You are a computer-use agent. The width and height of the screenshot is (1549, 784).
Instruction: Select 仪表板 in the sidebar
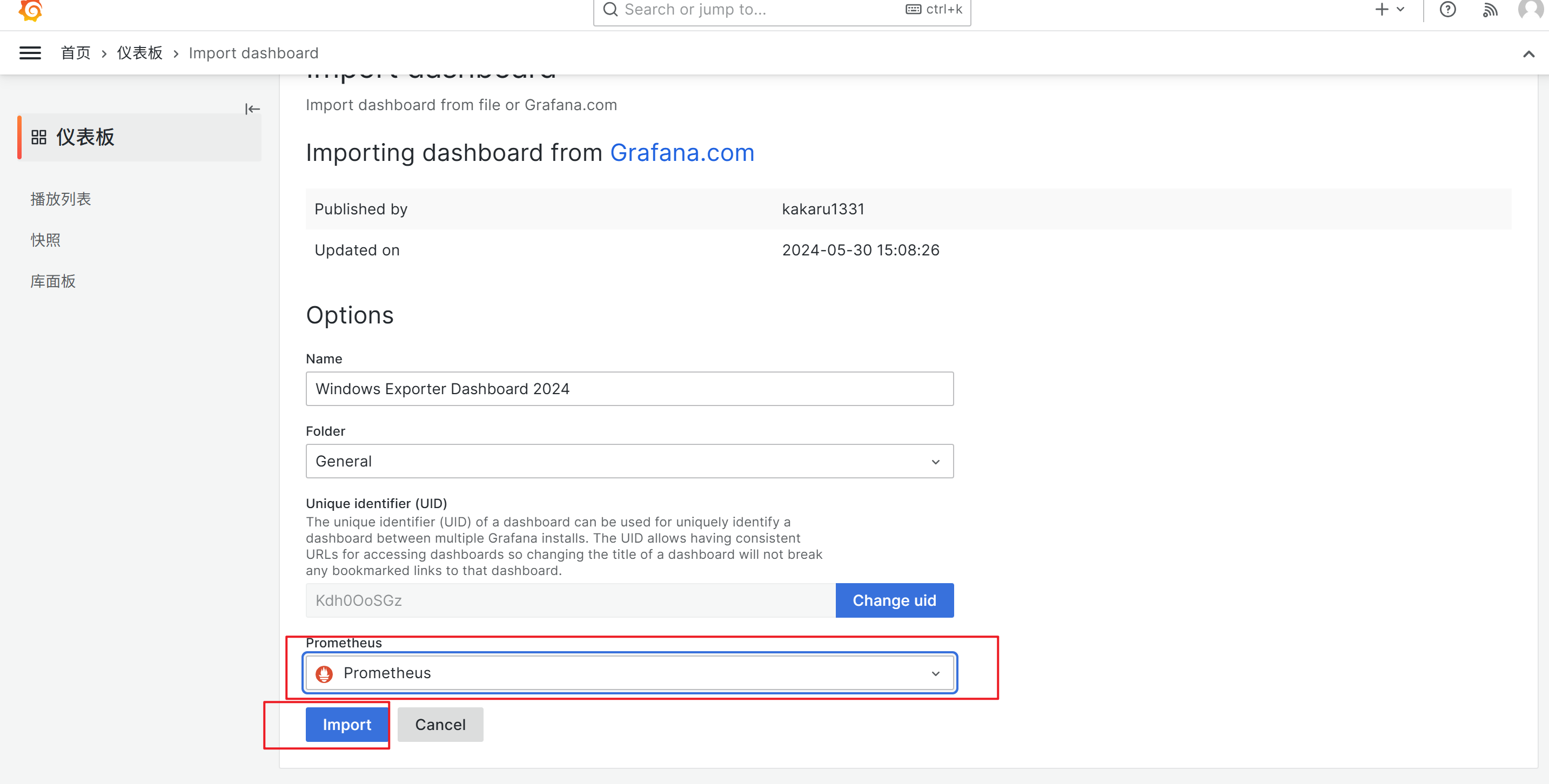tap(139, 137)
